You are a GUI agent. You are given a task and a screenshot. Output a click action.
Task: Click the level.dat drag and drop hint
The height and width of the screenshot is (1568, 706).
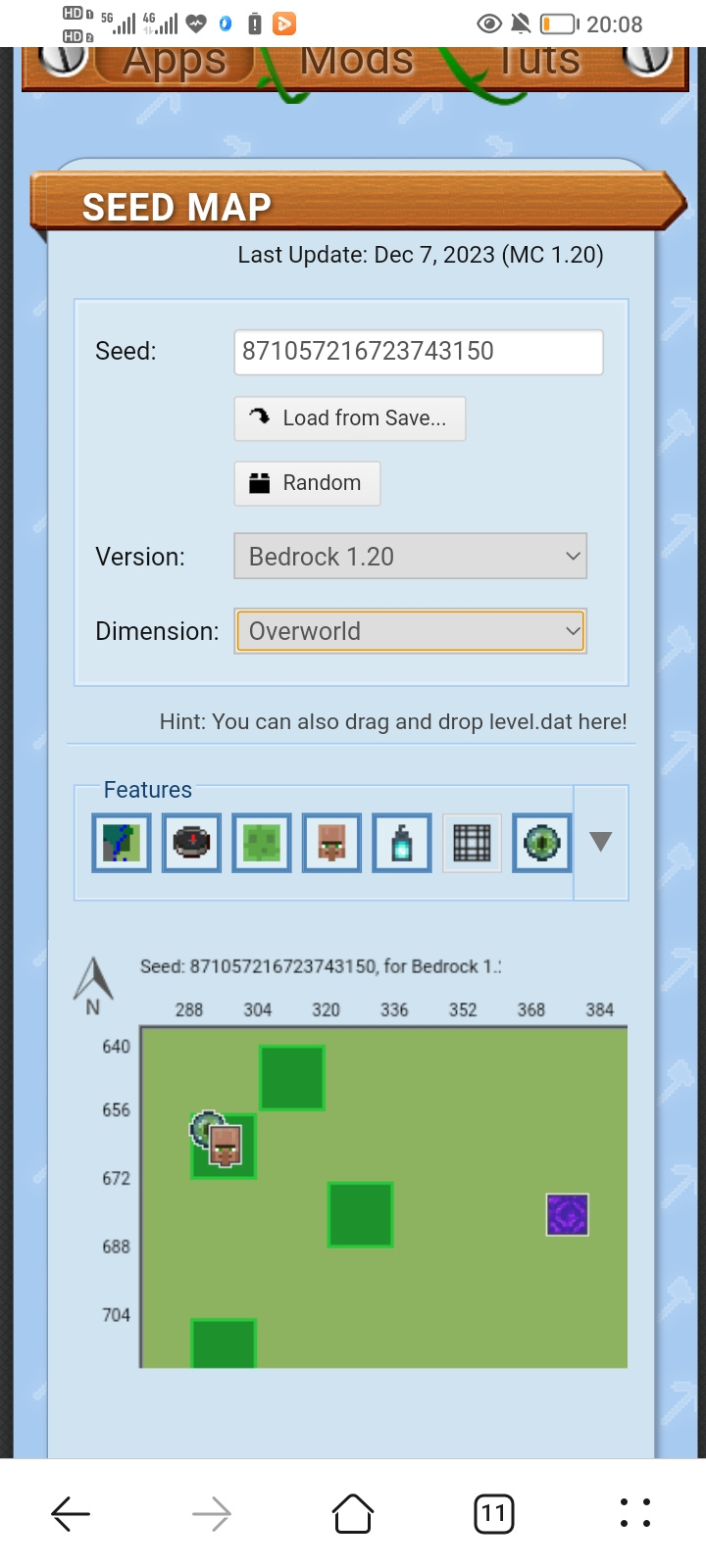click(x=393, y=722)
